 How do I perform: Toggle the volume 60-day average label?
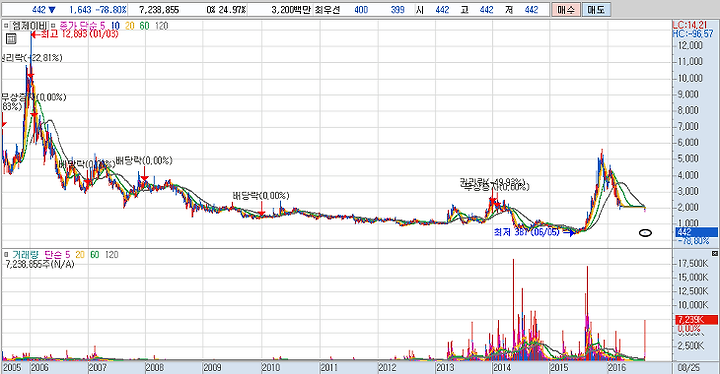pos(95,255)
